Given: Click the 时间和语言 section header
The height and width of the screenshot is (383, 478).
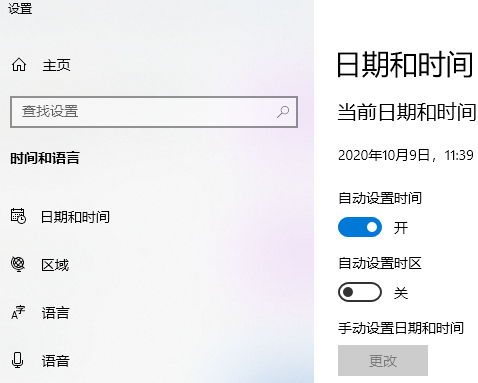Looking at the screenshot, I should click(45, 158).
